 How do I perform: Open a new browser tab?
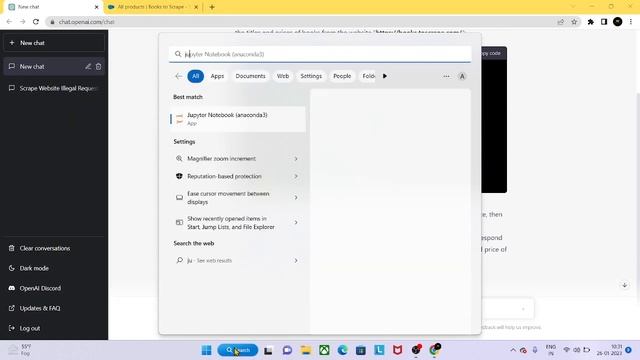tap(212, 7)
